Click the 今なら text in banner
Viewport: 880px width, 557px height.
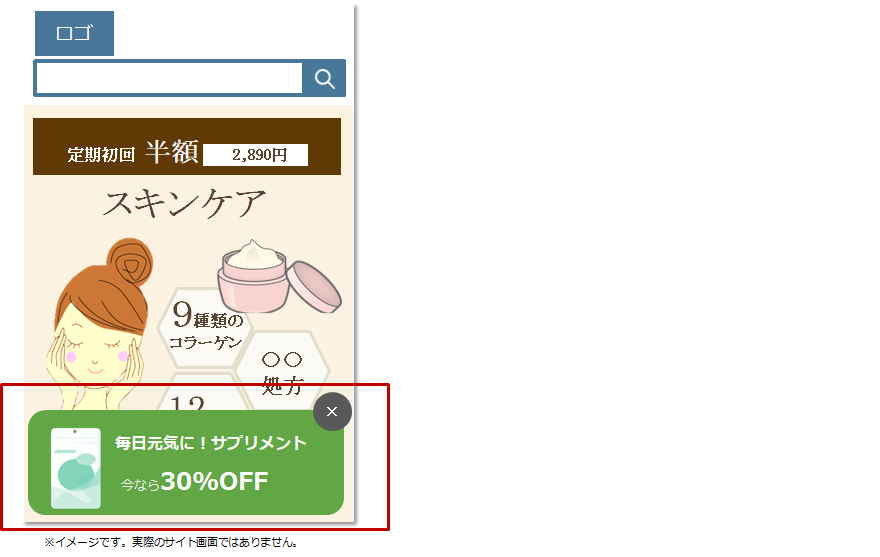tap(140, 485)
